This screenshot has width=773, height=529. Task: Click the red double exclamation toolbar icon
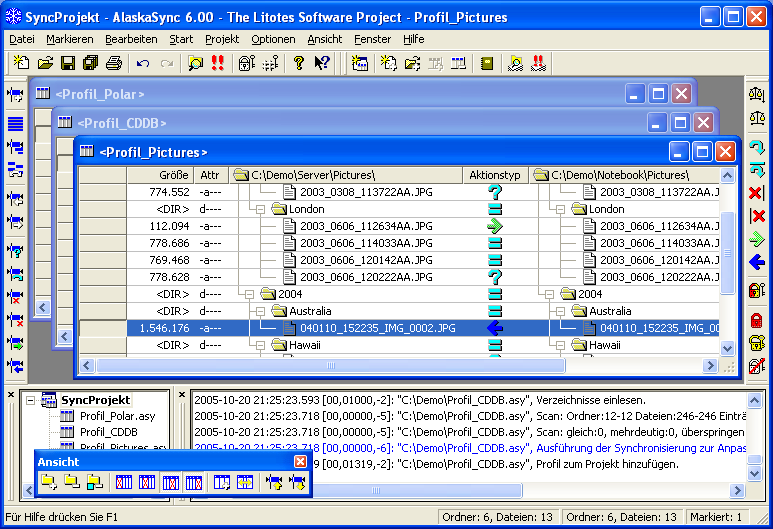[x=218, y=63]
